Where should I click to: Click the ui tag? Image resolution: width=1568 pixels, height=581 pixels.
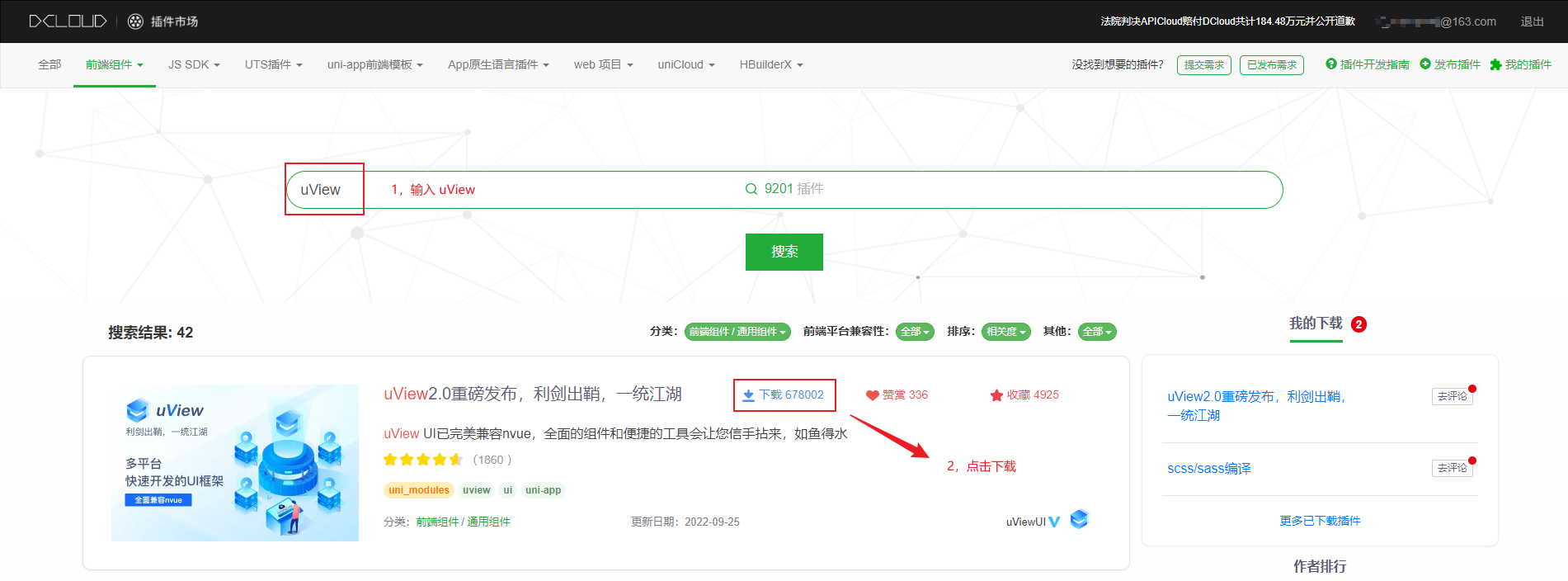click(508, 490)
